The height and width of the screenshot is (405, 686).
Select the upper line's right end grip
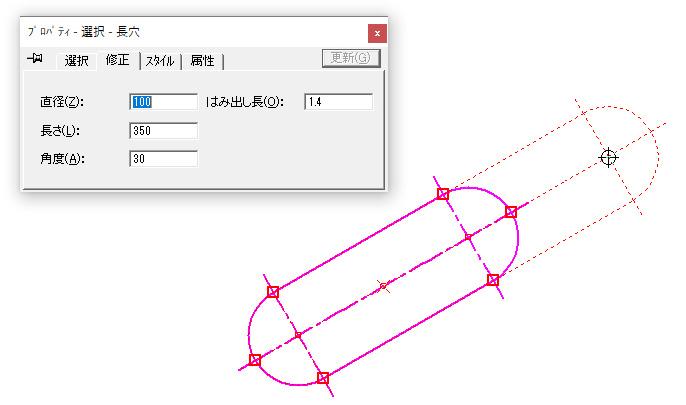(x=443, y=194)
